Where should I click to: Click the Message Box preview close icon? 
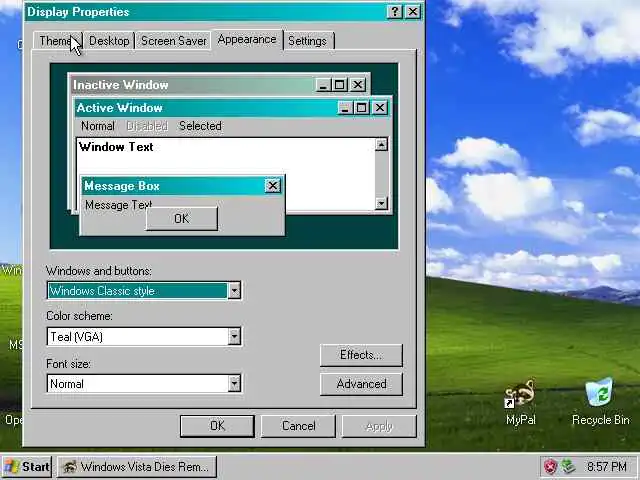(273, 186)
